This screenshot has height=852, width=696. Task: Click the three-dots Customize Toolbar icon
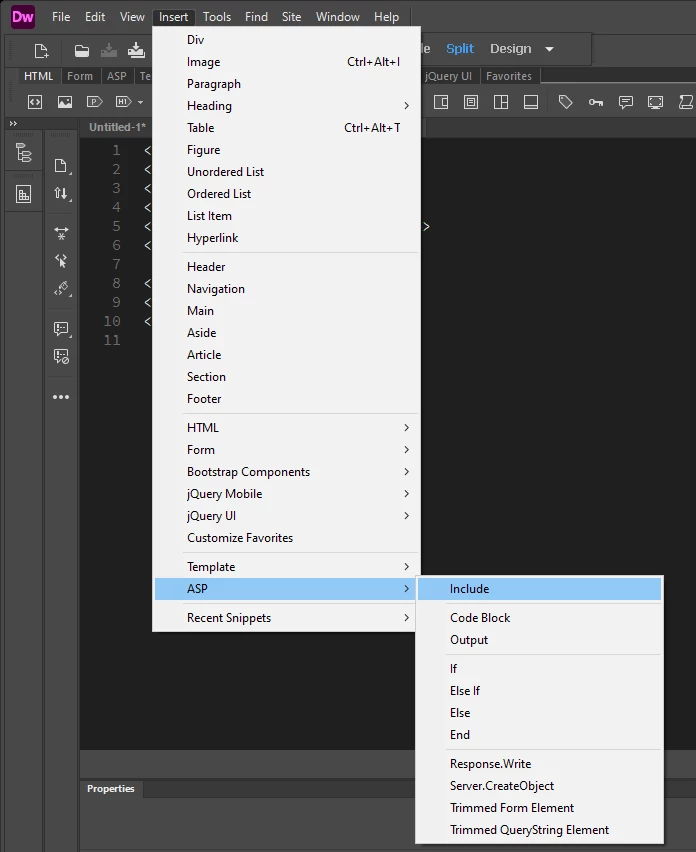tap(61, 397)
